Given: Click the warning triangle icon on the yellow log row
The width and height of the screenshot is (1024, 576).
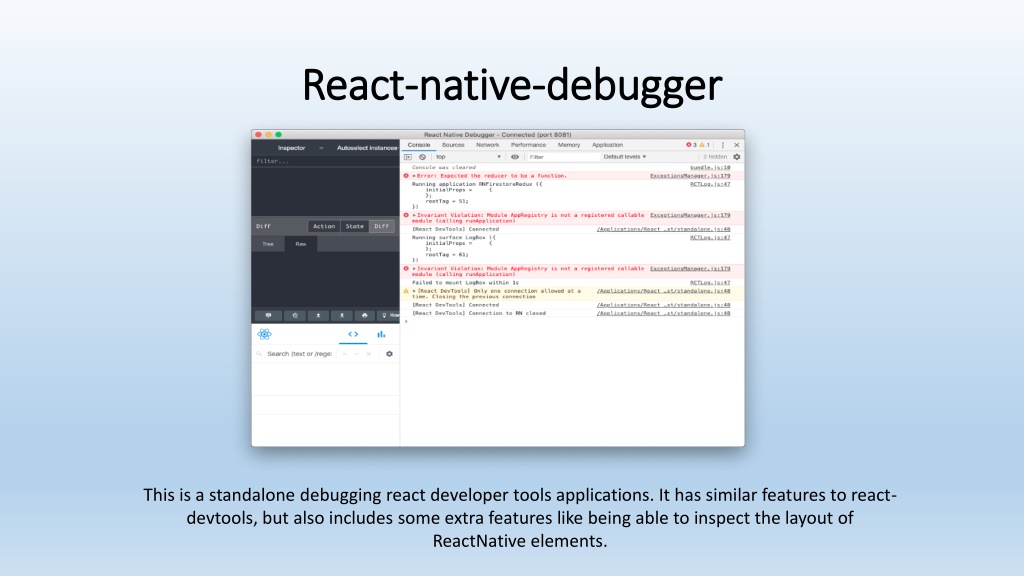Looking at the screenshot, I should click(x=406, y=291).
